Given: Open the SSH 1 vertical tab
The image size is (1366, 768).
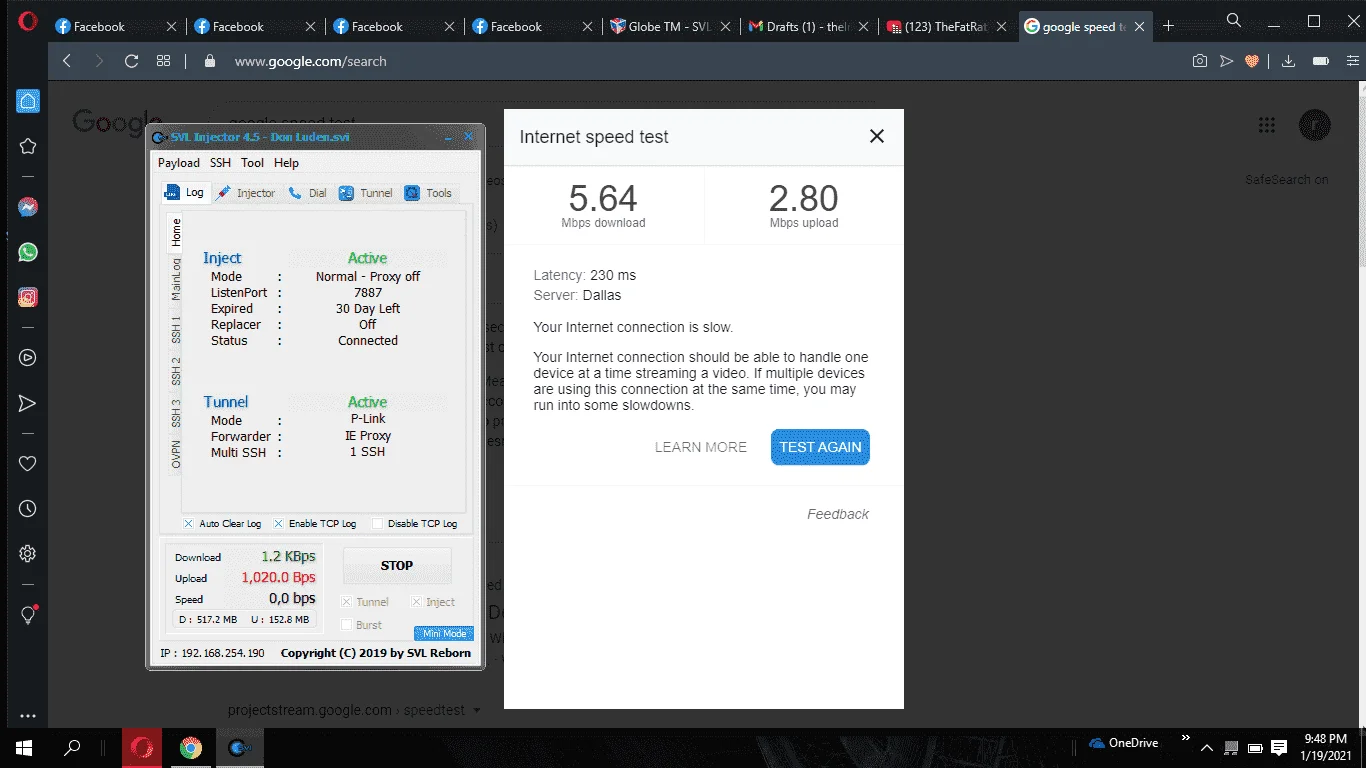Looking at the screenshot, I should (x=176, y=330).
